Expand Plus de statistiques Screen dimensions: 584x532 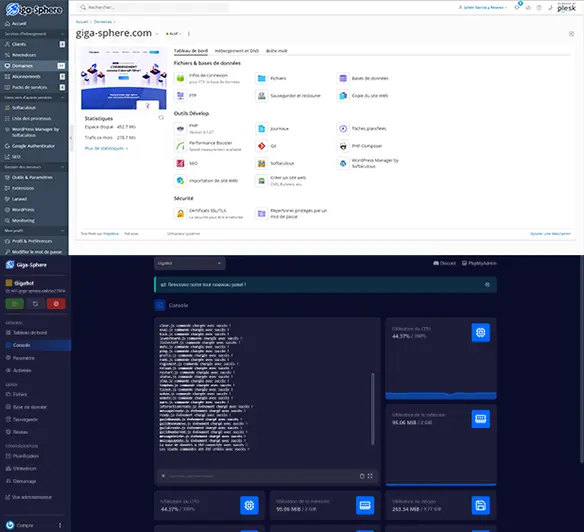tap(106, 148)
